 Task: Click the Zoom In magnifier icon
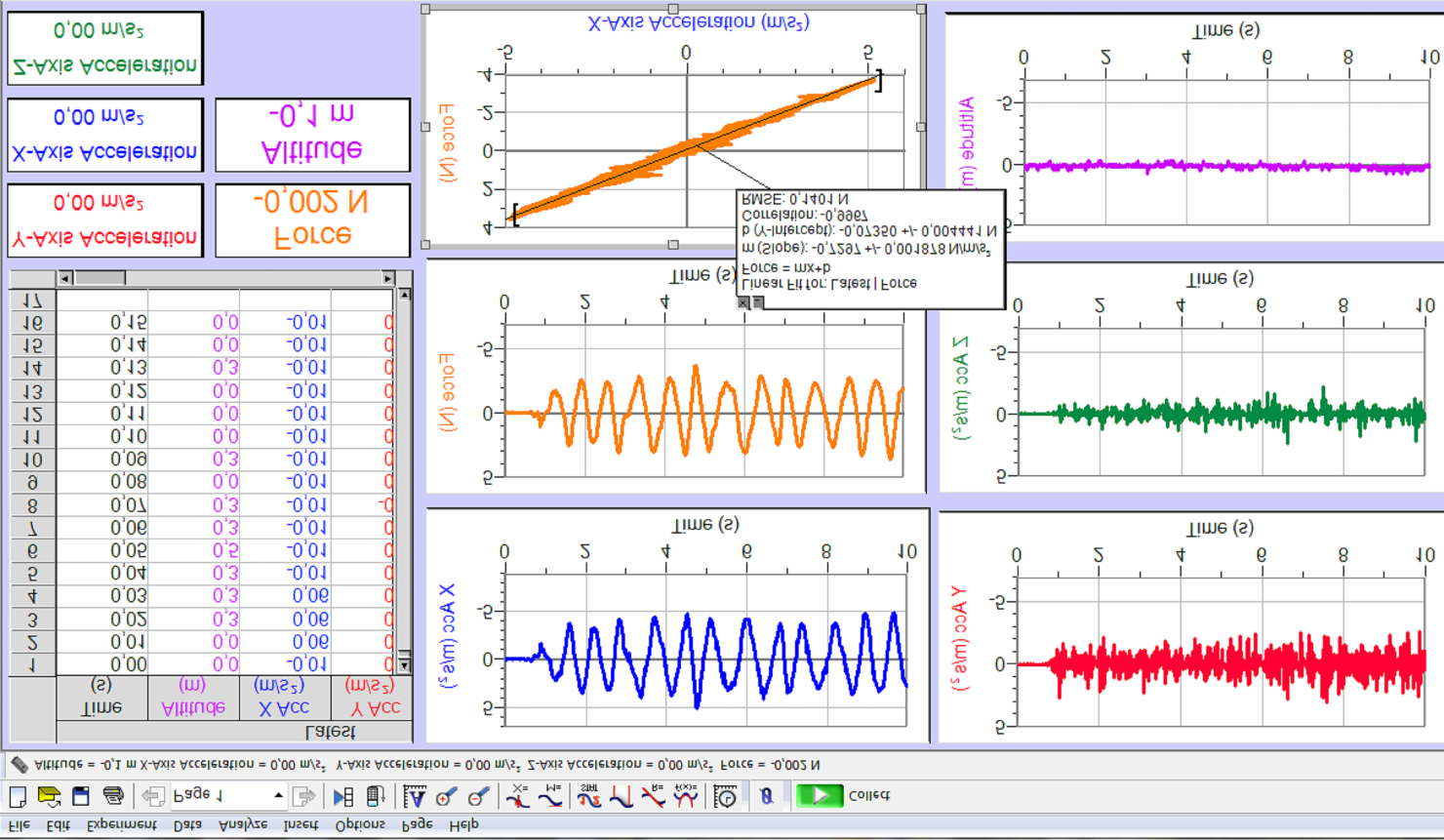(x=447, y=796)
